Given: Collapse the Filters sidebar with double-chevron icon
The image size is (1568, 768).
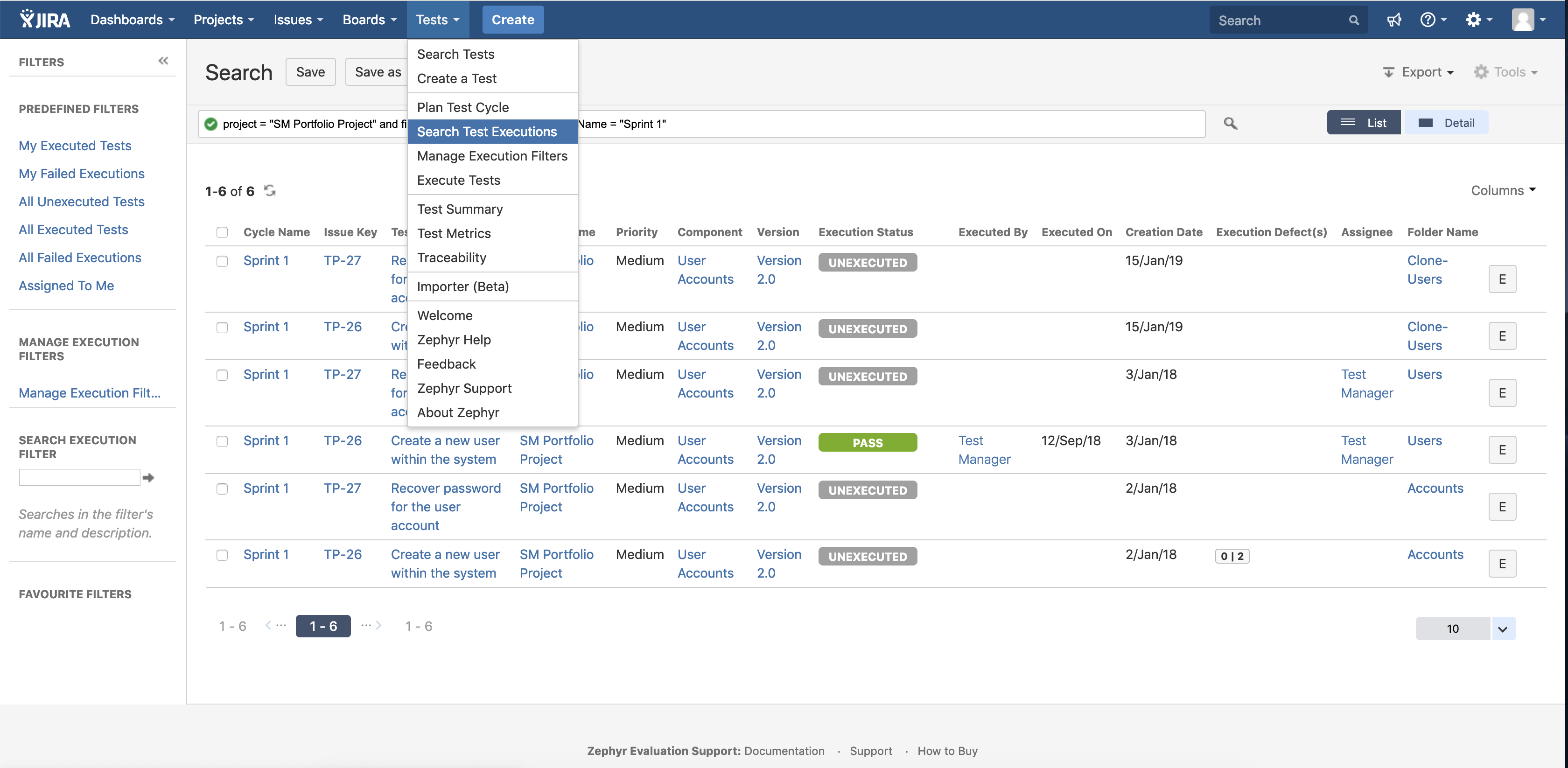Looking at the screenshot, I should pyautogui.click(x=163, y=60).
